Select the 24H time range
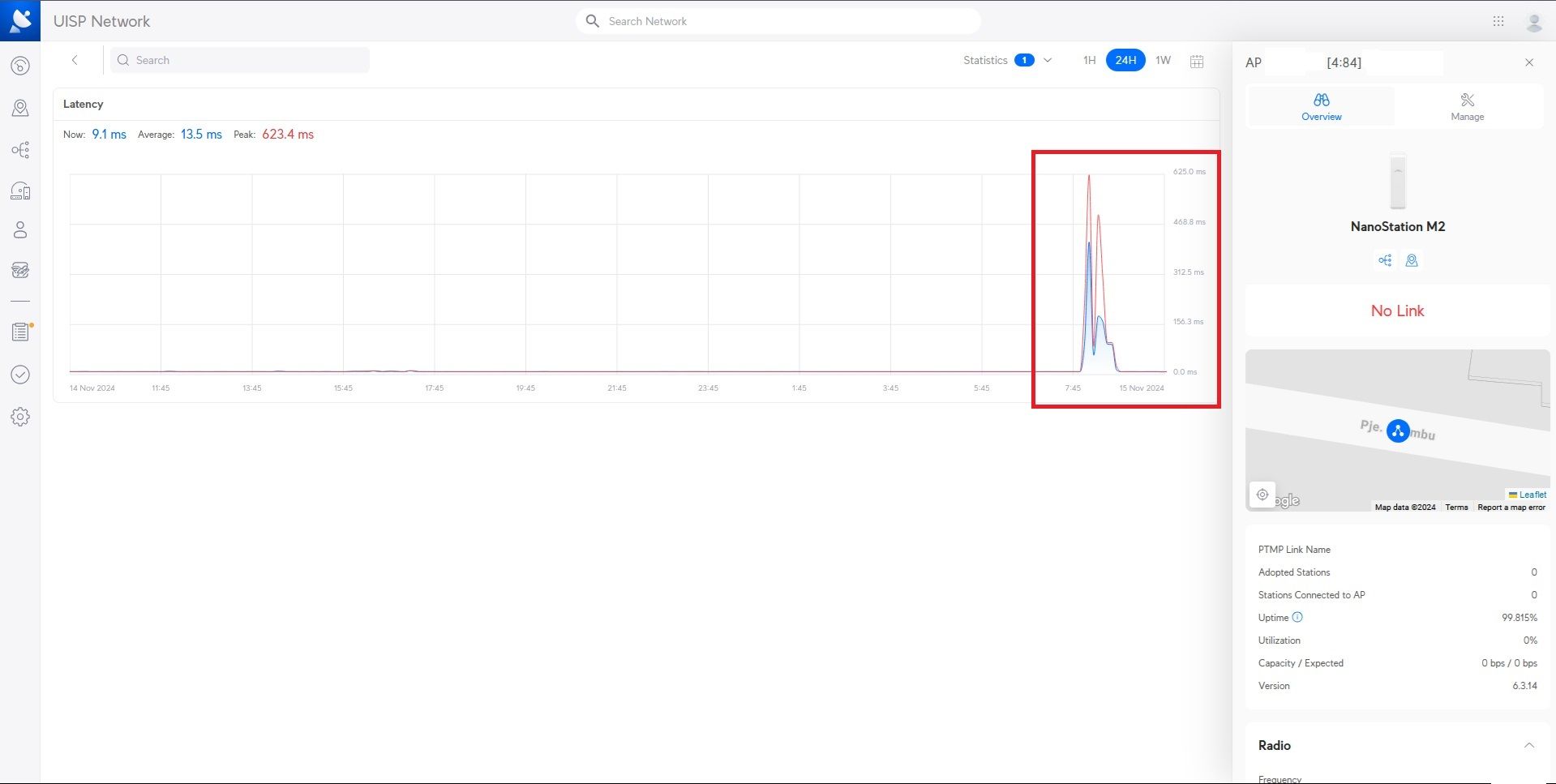This screenshot has width=1556, height=784. (x=1125, y=60)
